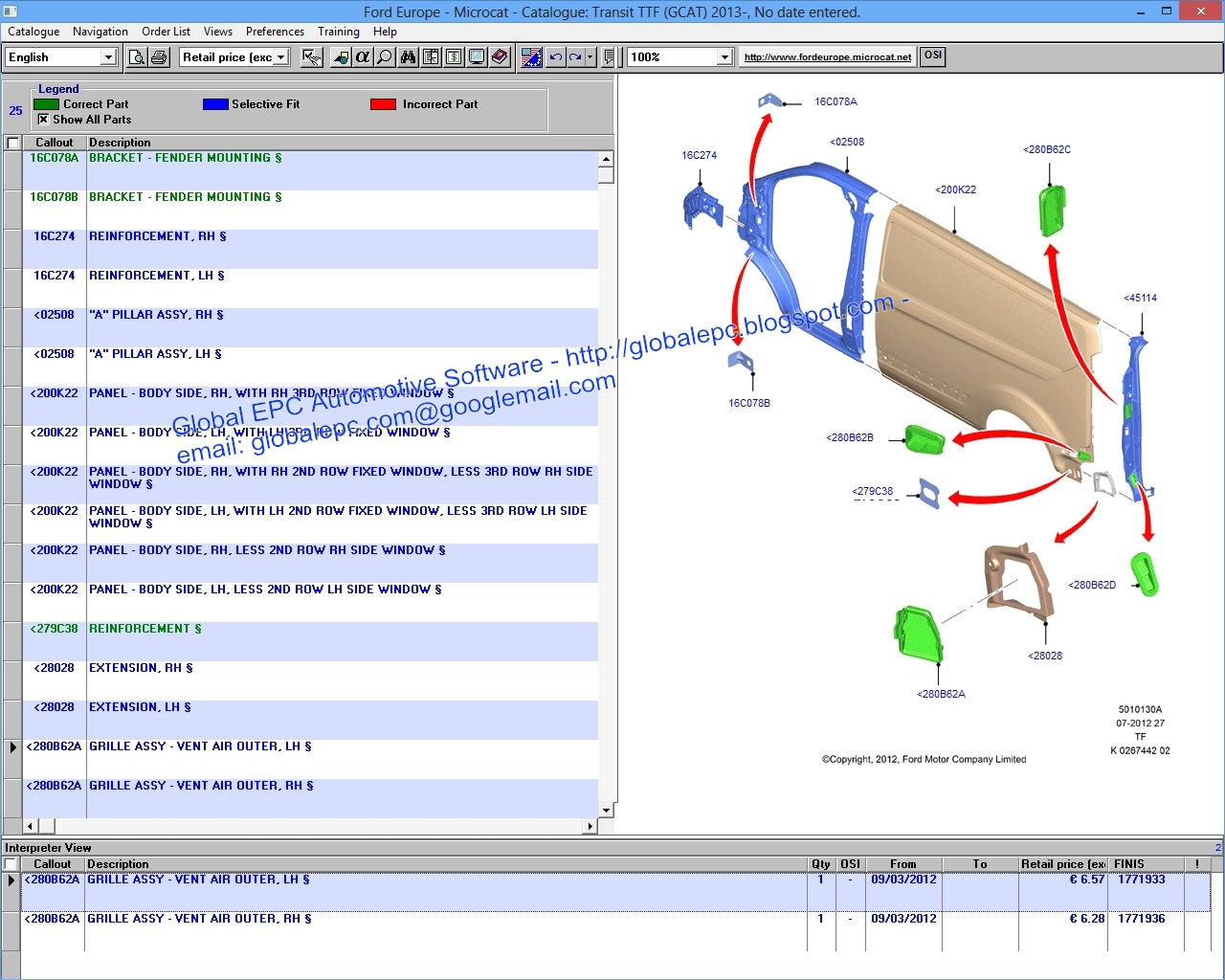Image resolution: width=1225 pixels, height=980 pixels.
Task: Click the notes callout icon in toolbar
Action: point(610,57)
